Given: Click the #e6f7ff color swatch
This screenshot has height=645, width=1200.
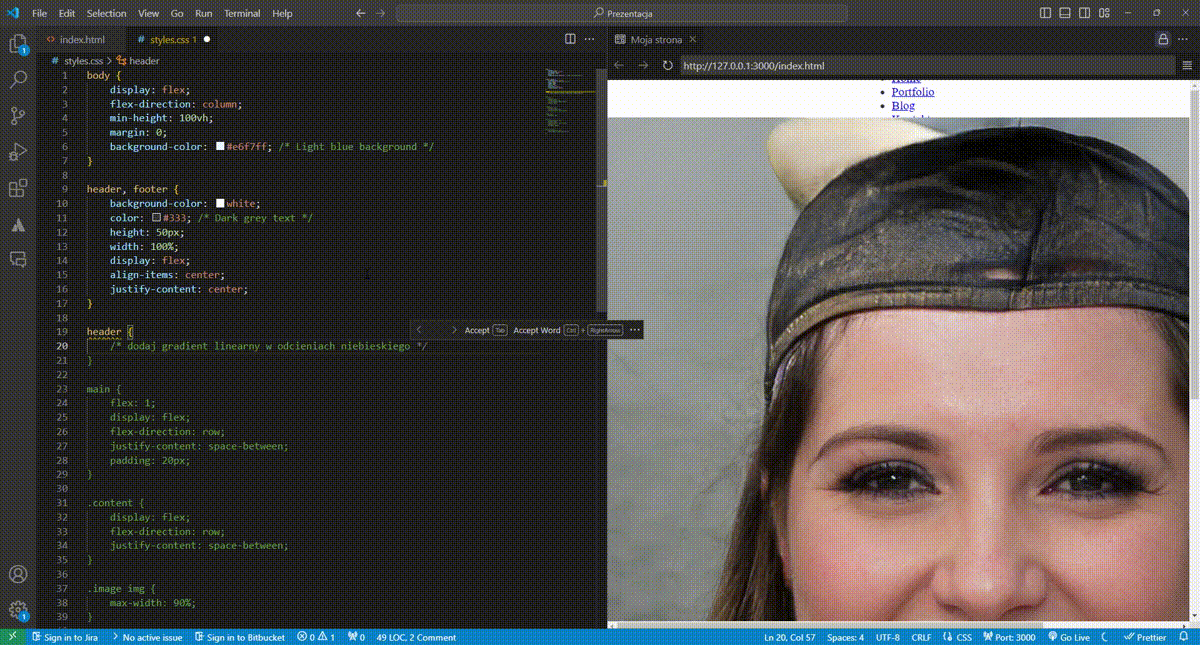Looking at the screenshot, I should coord(220,146).
